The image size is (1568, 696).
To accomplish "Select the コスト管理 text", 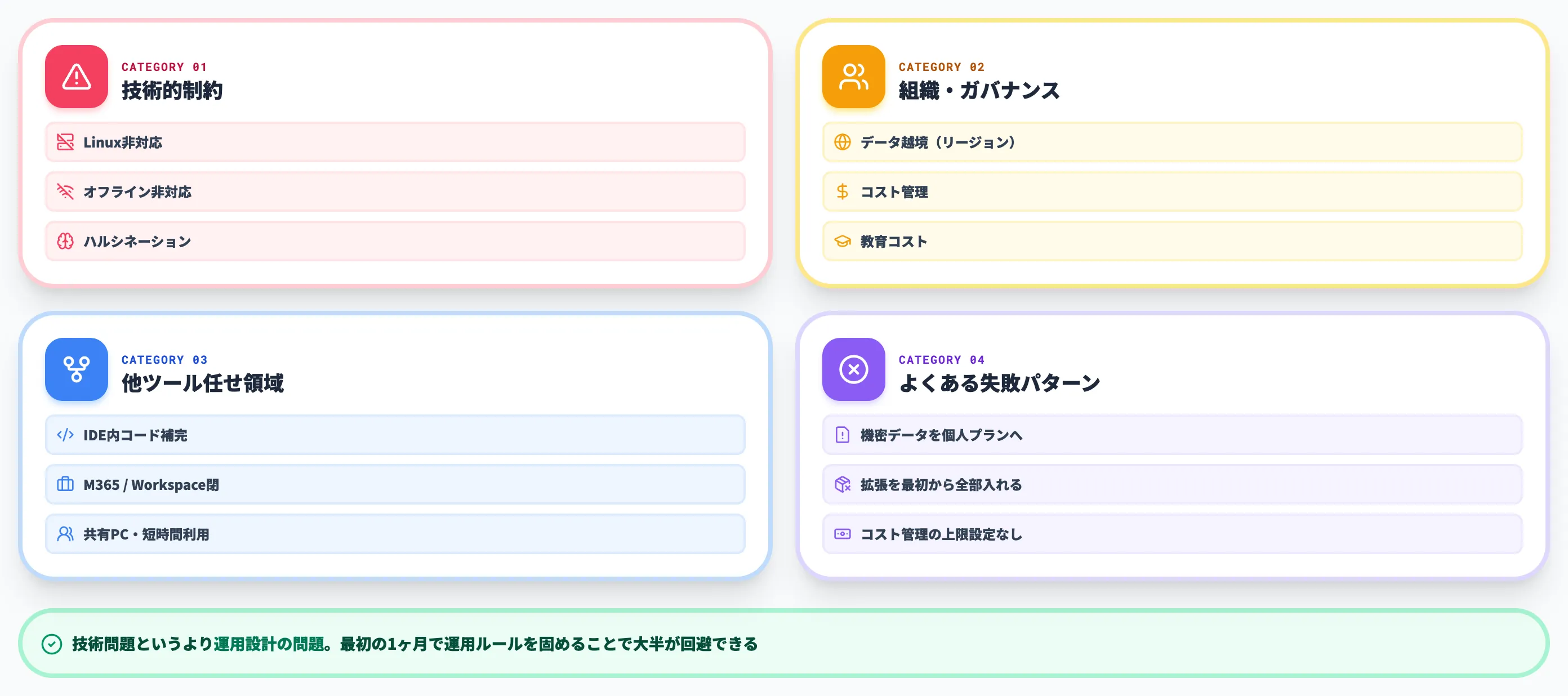I will click(894, 191).
